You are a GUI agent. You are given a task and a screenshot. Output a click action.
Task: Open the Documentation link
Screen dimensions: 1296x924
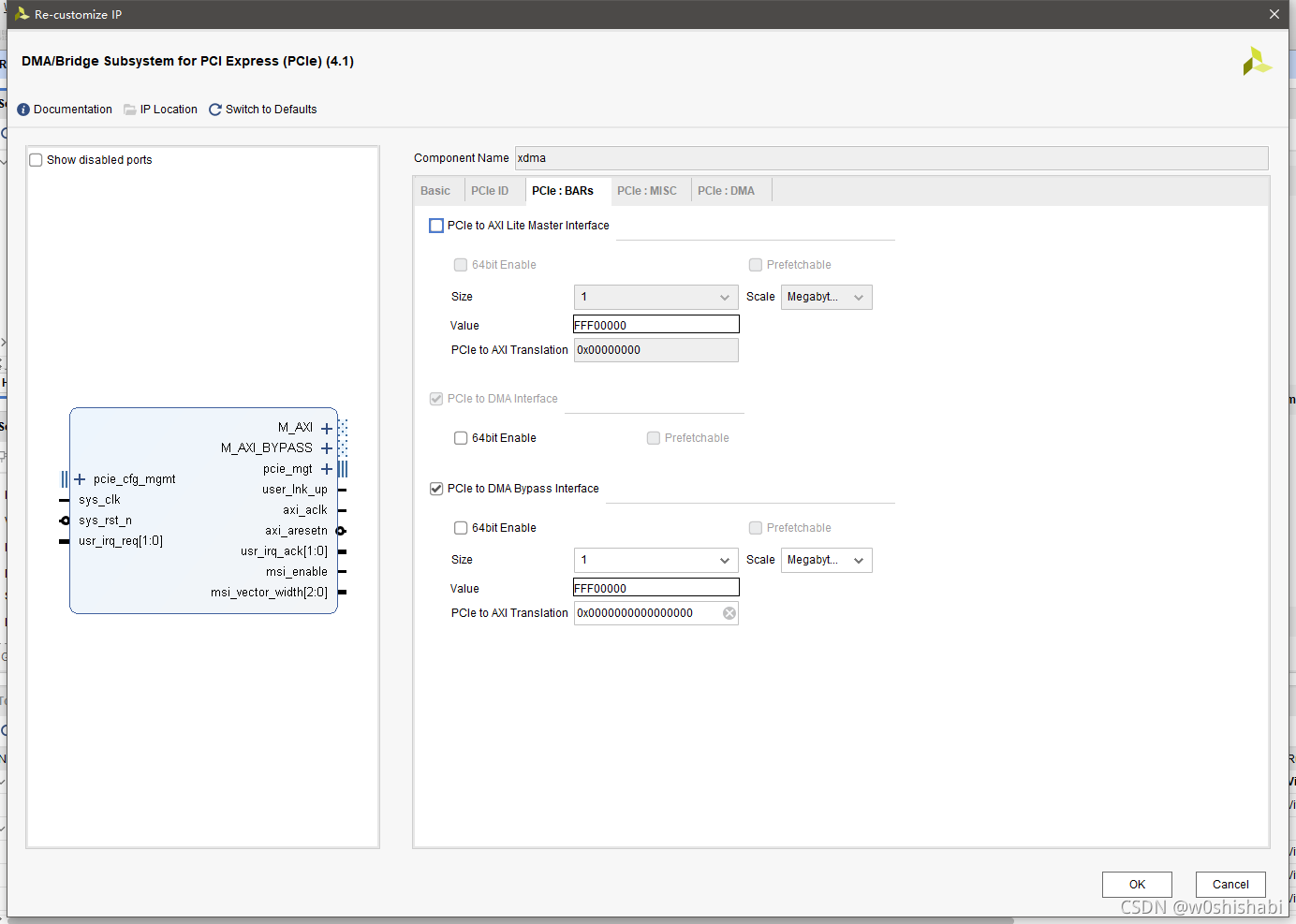click(x=73, y=110)
